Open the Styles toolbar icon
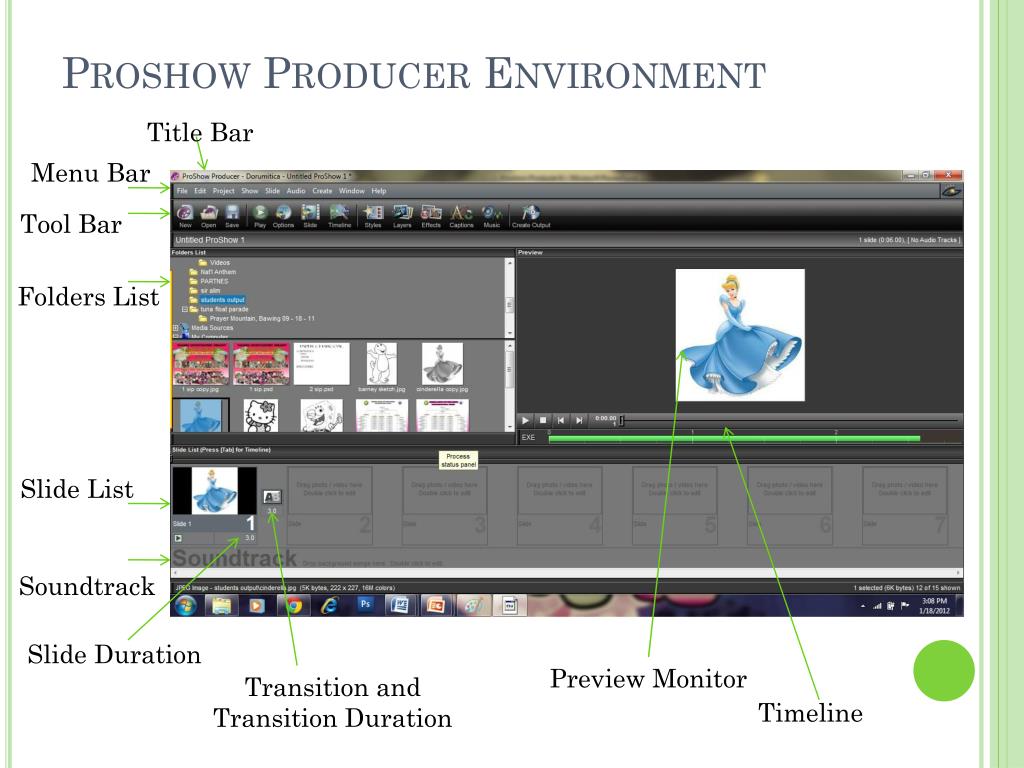This screenshot has width=1024, height=768. pyautogui.click(x=373, y=214)
